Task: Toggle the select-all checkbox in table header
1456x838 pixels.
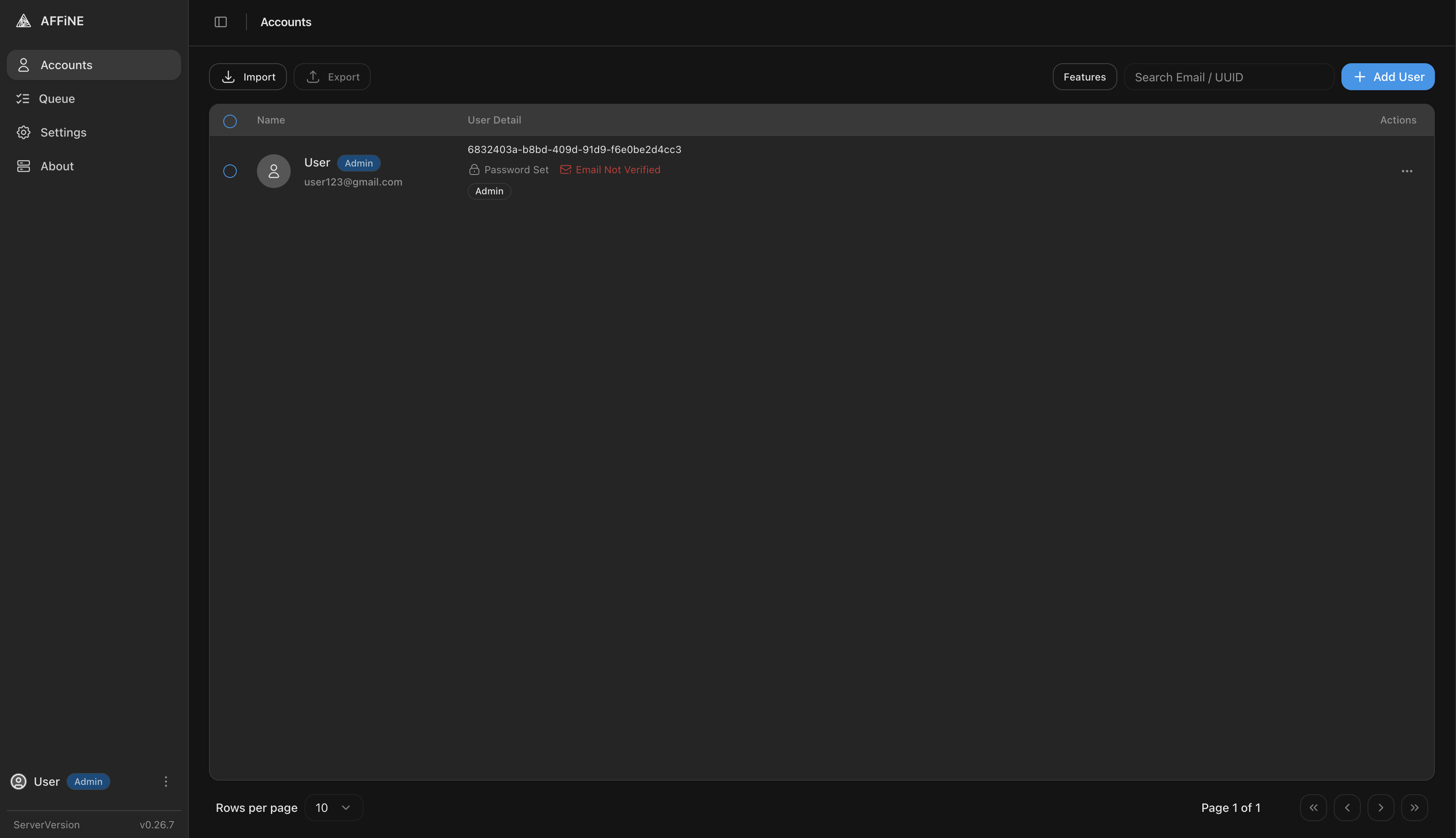Action: point(230,121)
